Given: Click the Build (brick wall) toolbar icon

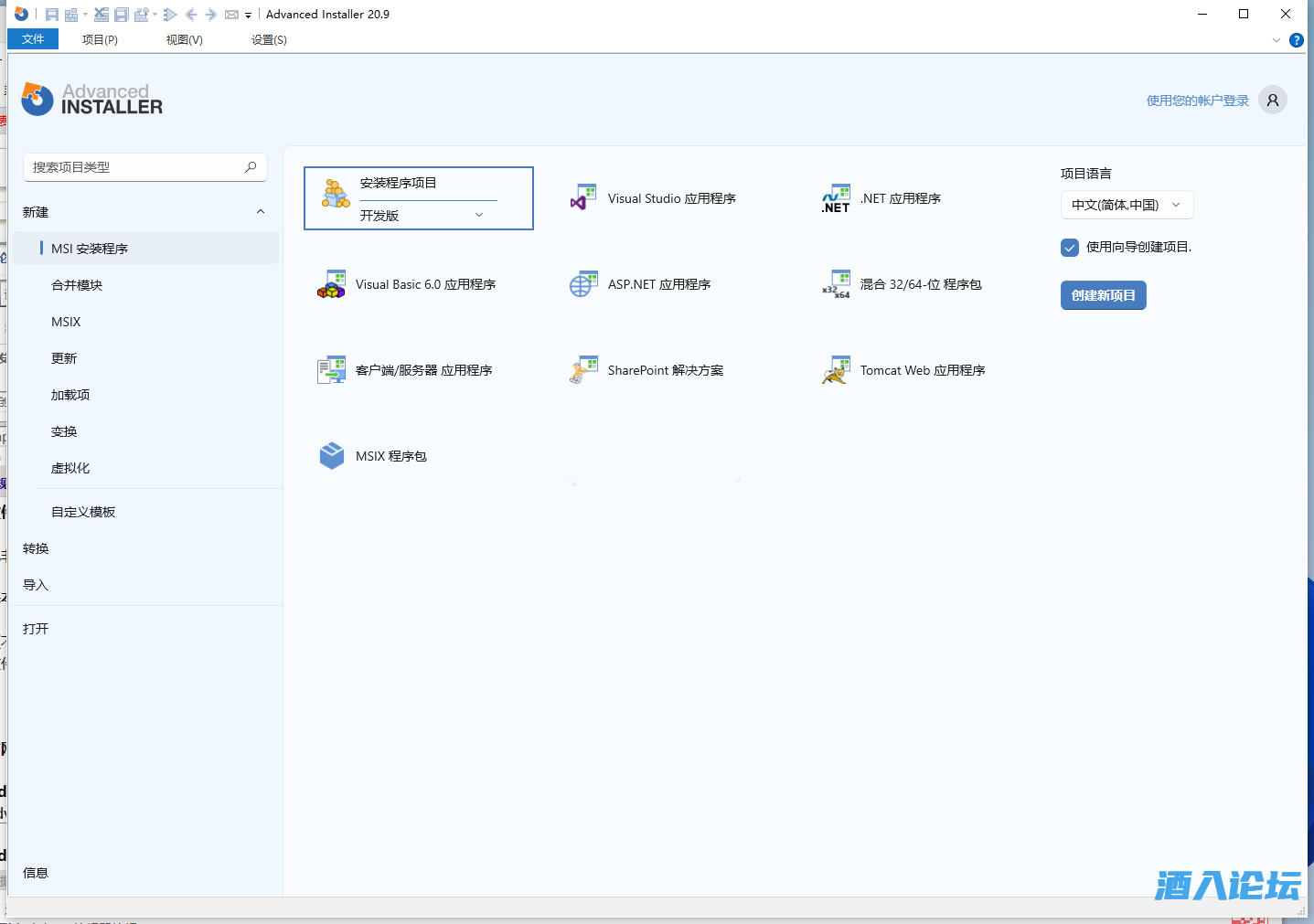Looking at the screenshot, I should click(x=70, y=15).
